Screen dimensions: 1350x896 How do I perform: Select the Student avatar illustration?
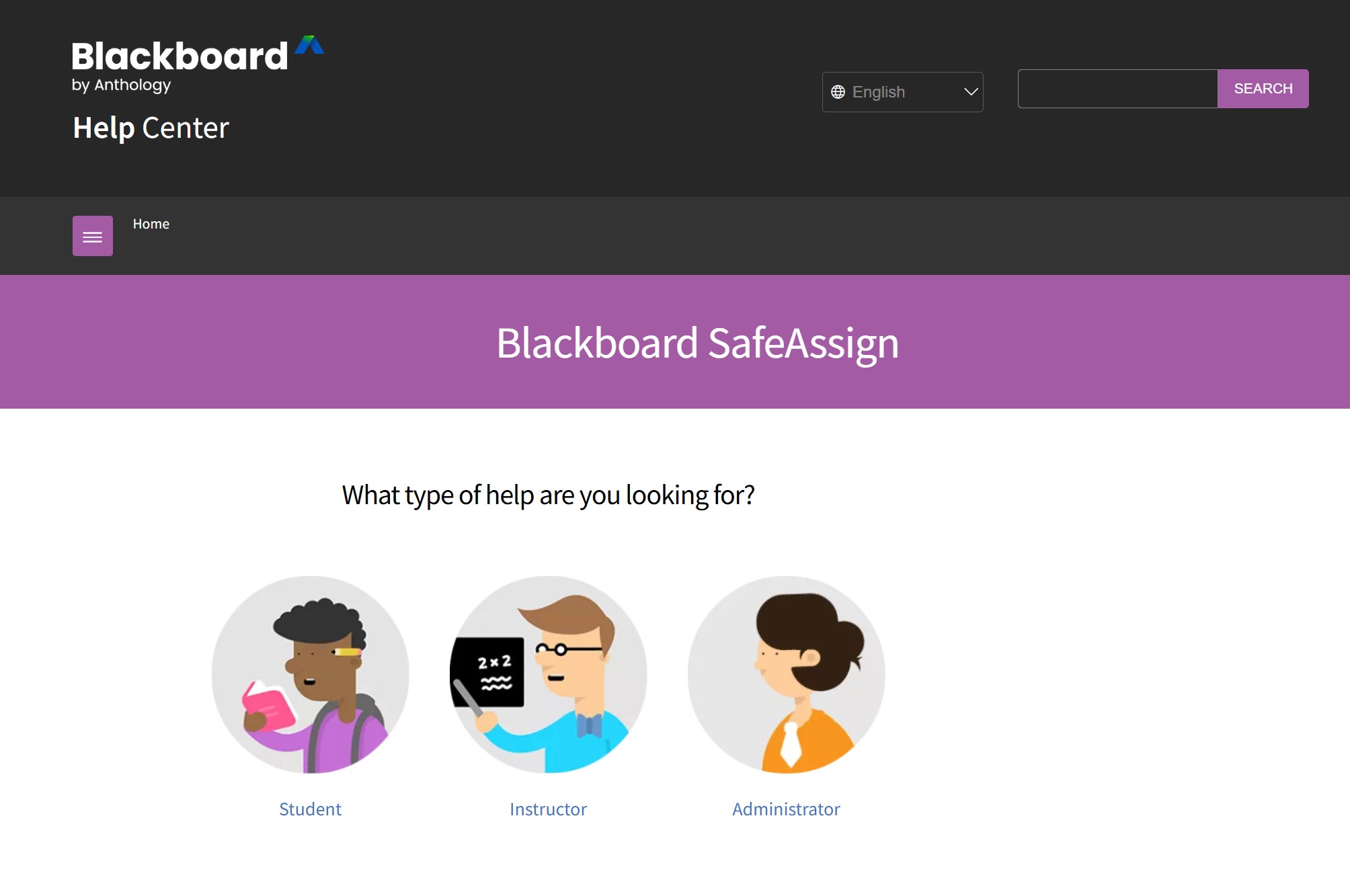click(x=310, y=676)
